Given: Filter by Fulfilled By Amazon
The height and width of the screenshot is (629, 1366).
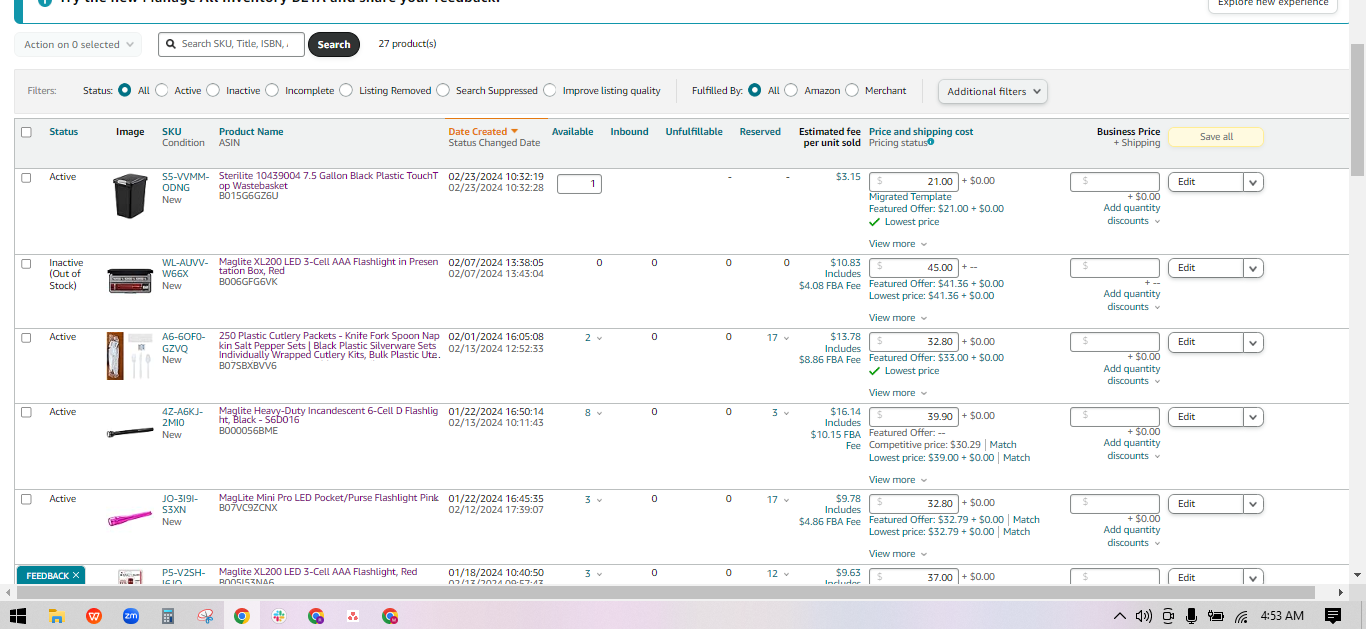Looking at the screenshot, I should coord(792,90).
